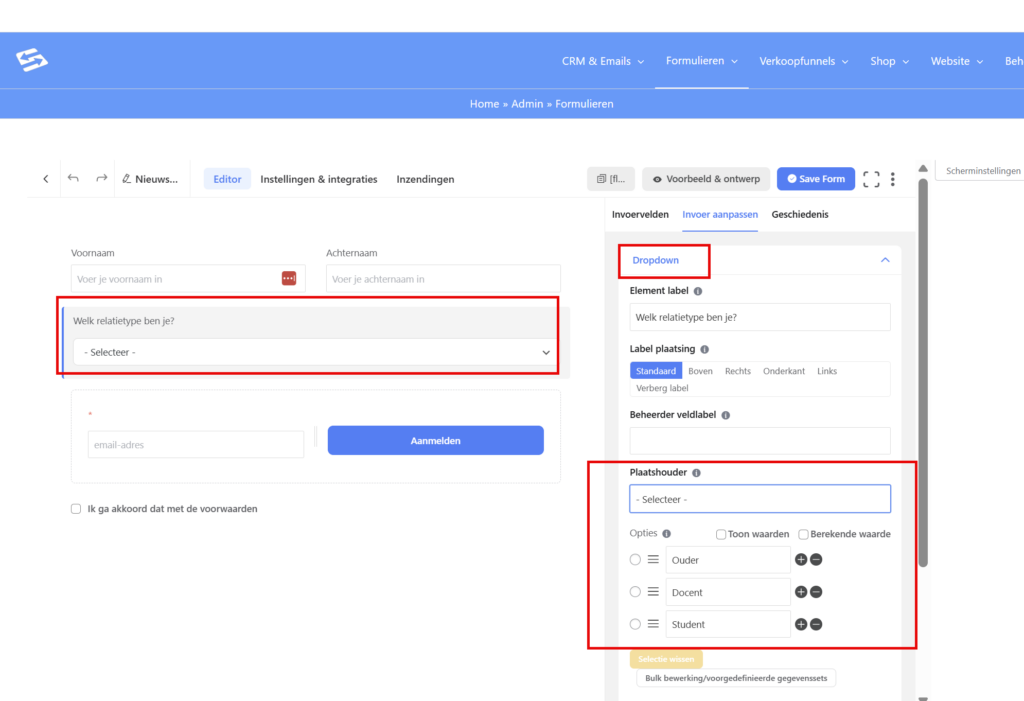
Task: Add option after Ouder
Action: point(801,560)
